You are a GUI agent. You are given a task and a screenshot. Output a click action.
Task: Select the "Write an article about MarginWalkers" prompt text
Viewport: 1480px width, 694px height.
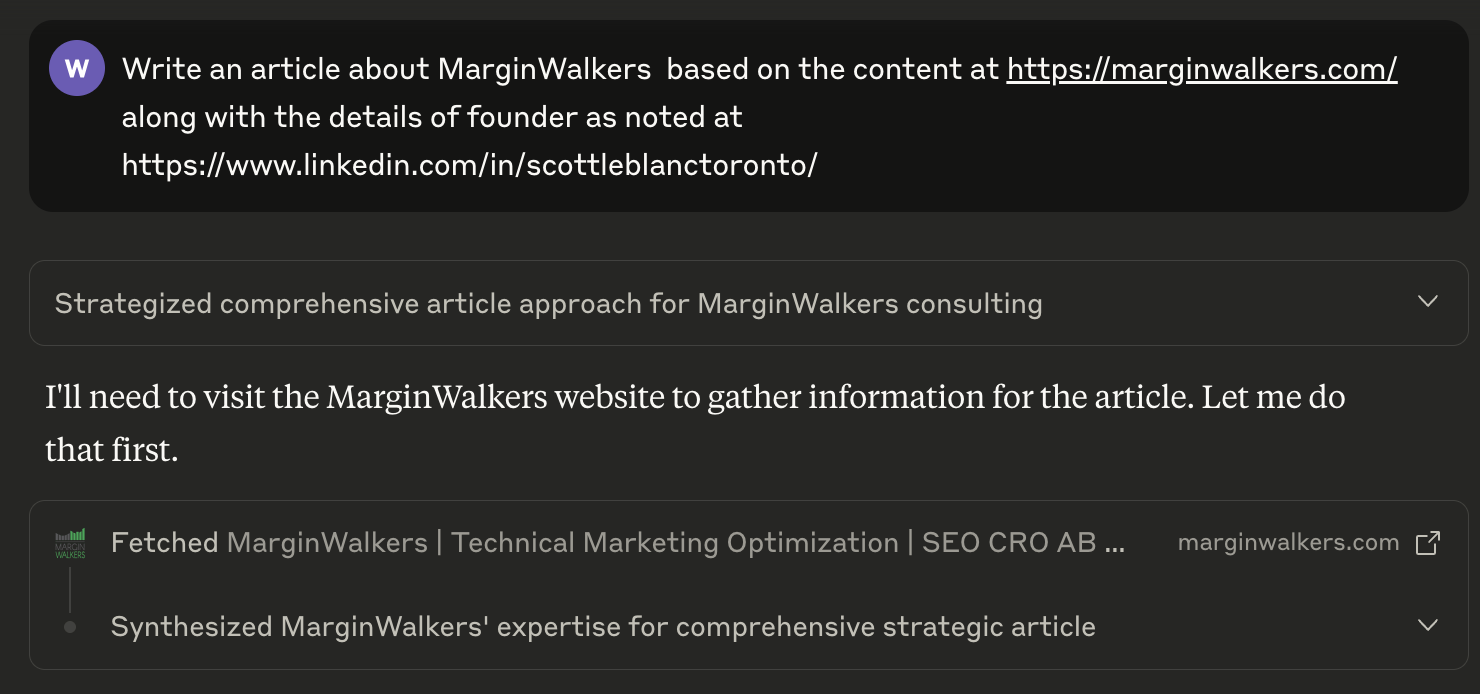coord(386,69)
